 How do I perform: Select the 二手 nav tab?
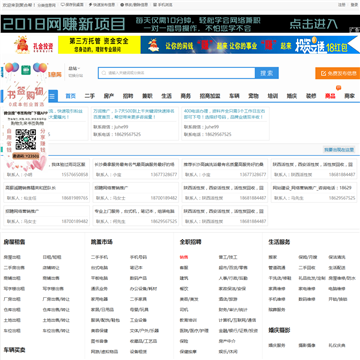pos(90,96)
